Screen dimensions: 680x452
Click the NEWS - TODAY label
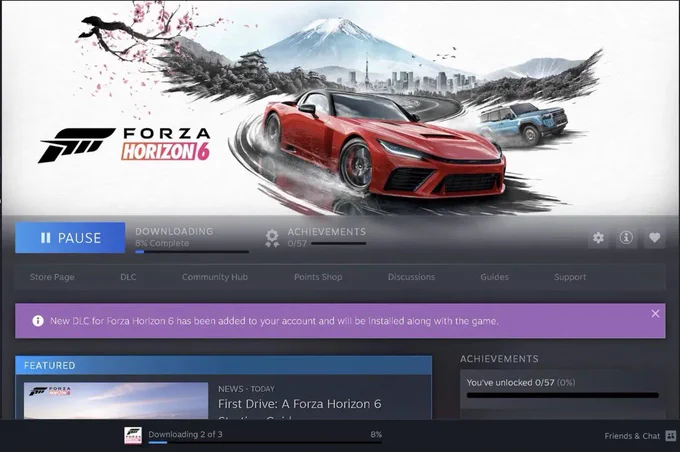[x=246, y=389]
